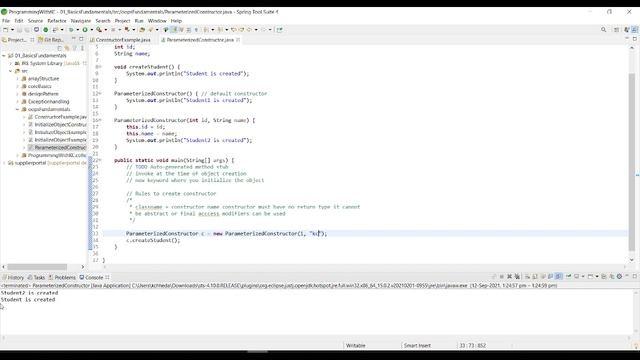
Task: Click the Project Explorer horizontal scrollbar
Action: coord(37,267)
